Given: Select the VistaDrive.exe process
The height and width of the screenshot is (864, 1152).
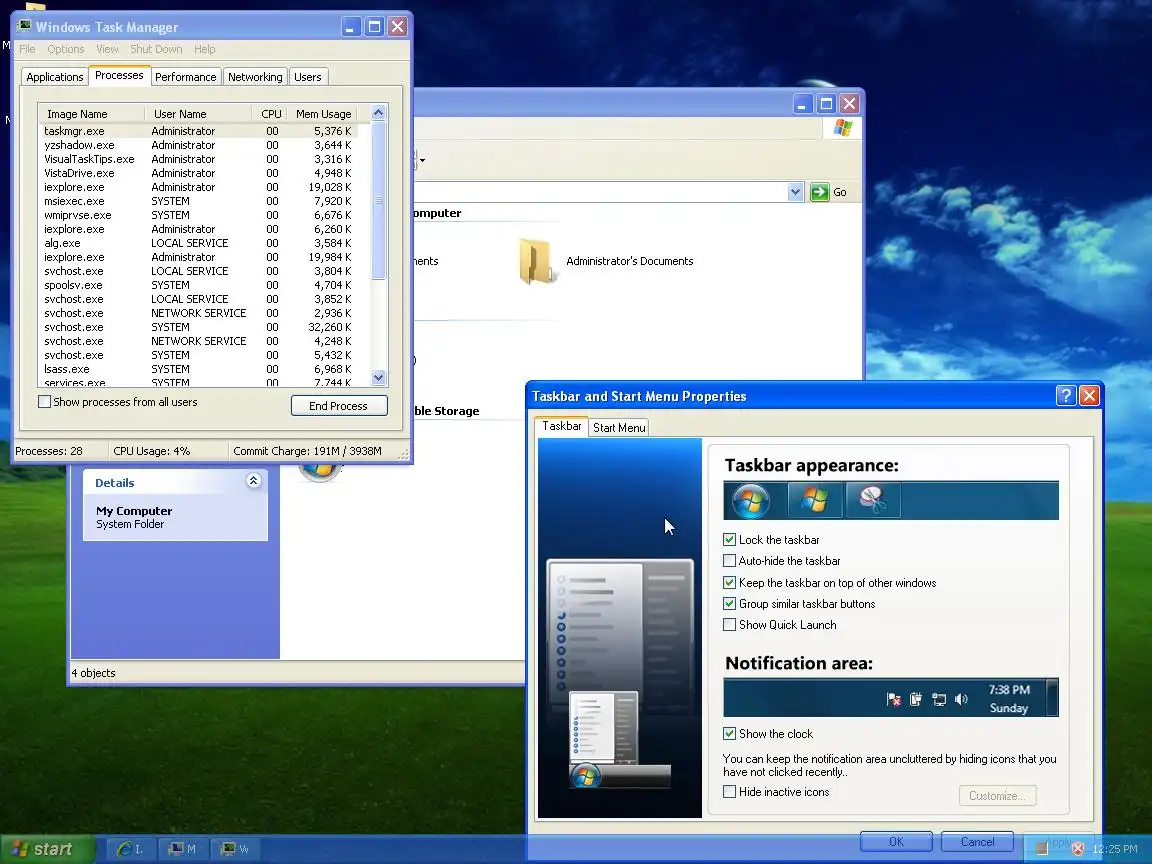Looking at the screenshot, I should click(x=198, y=173).
